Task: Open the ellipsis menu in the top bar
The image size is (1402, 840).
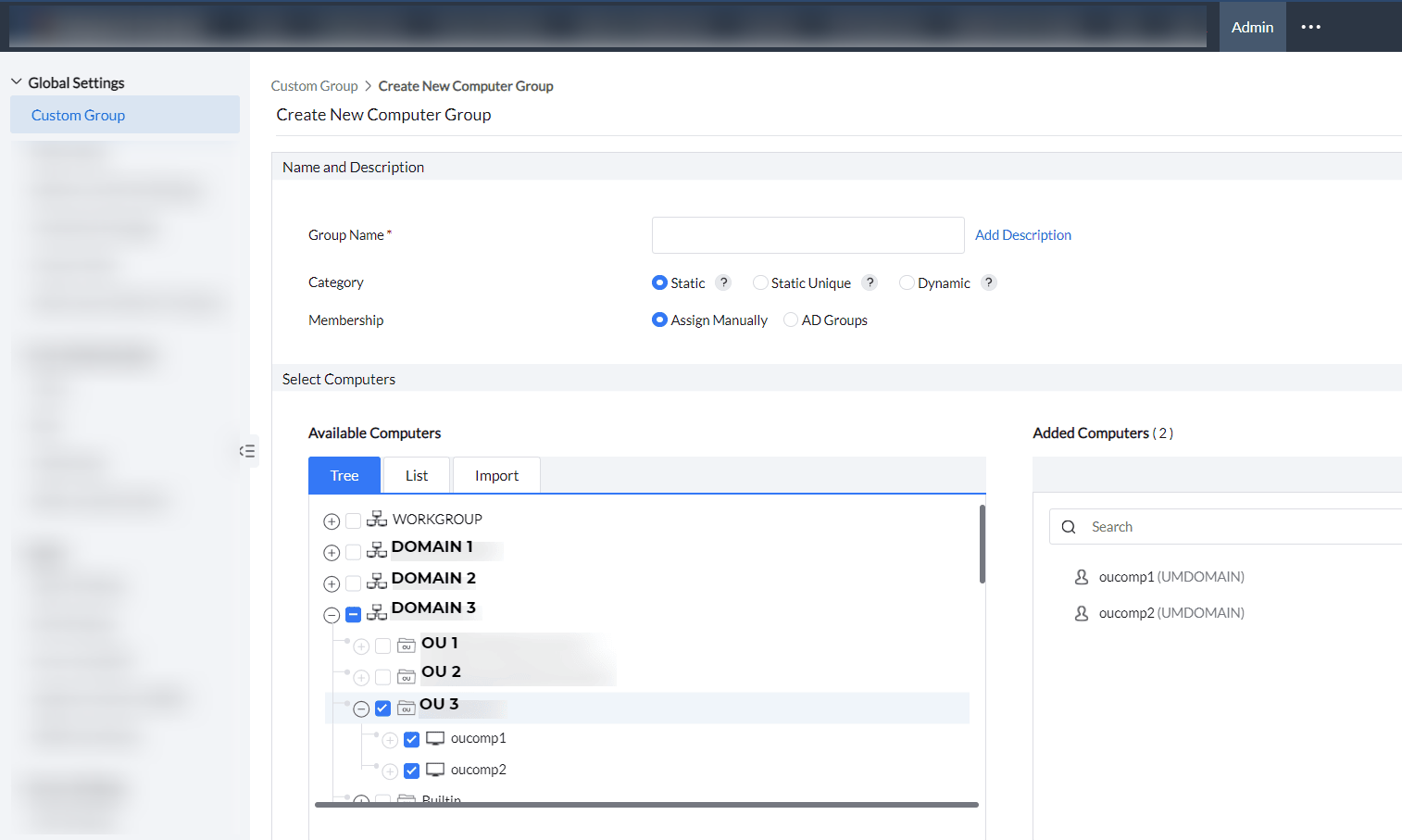Action: click(x=1310, y=27)
